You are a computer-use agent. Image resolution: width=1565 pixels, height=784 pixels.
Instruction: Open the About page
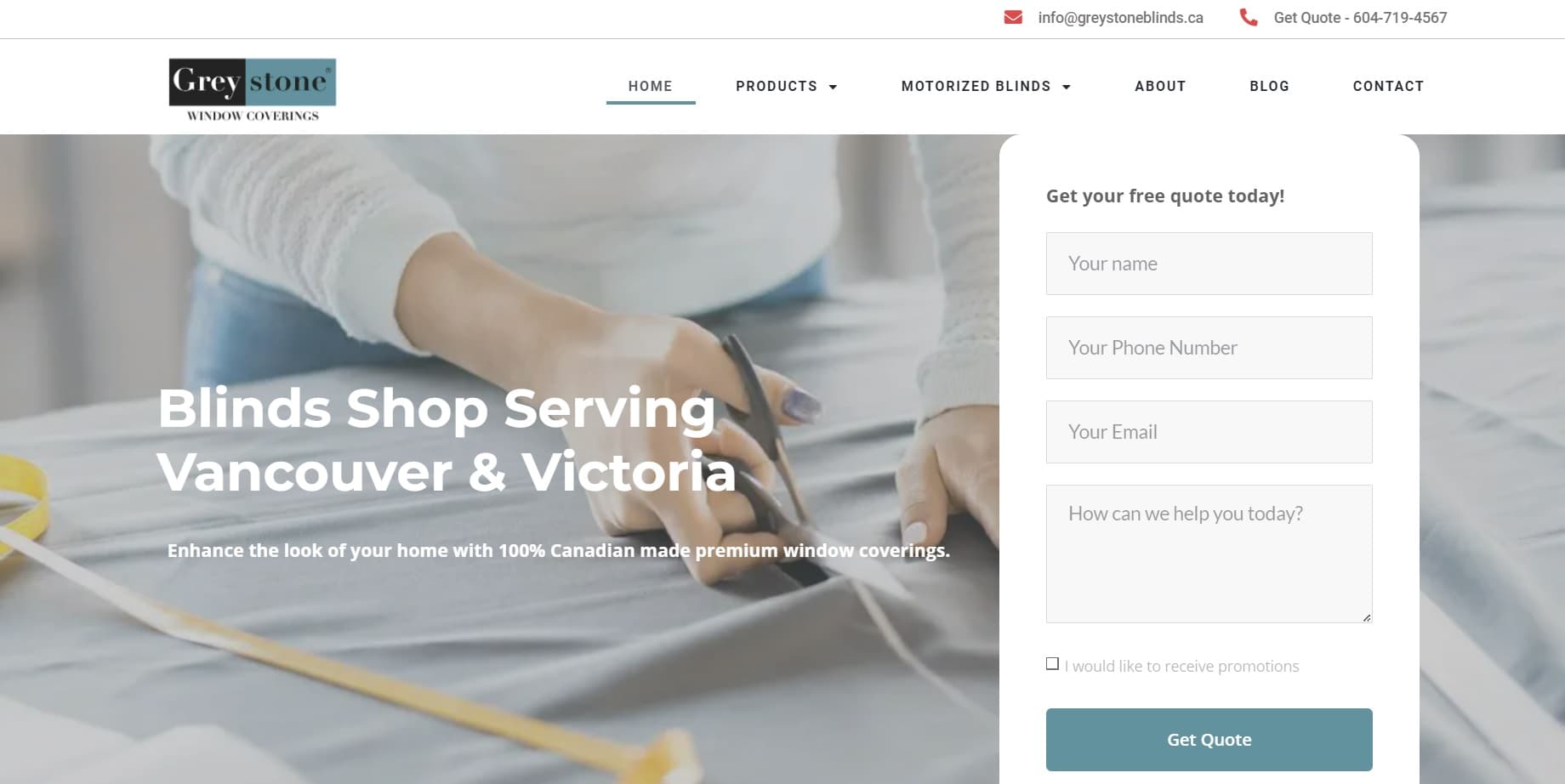(x=1160, y=86)
